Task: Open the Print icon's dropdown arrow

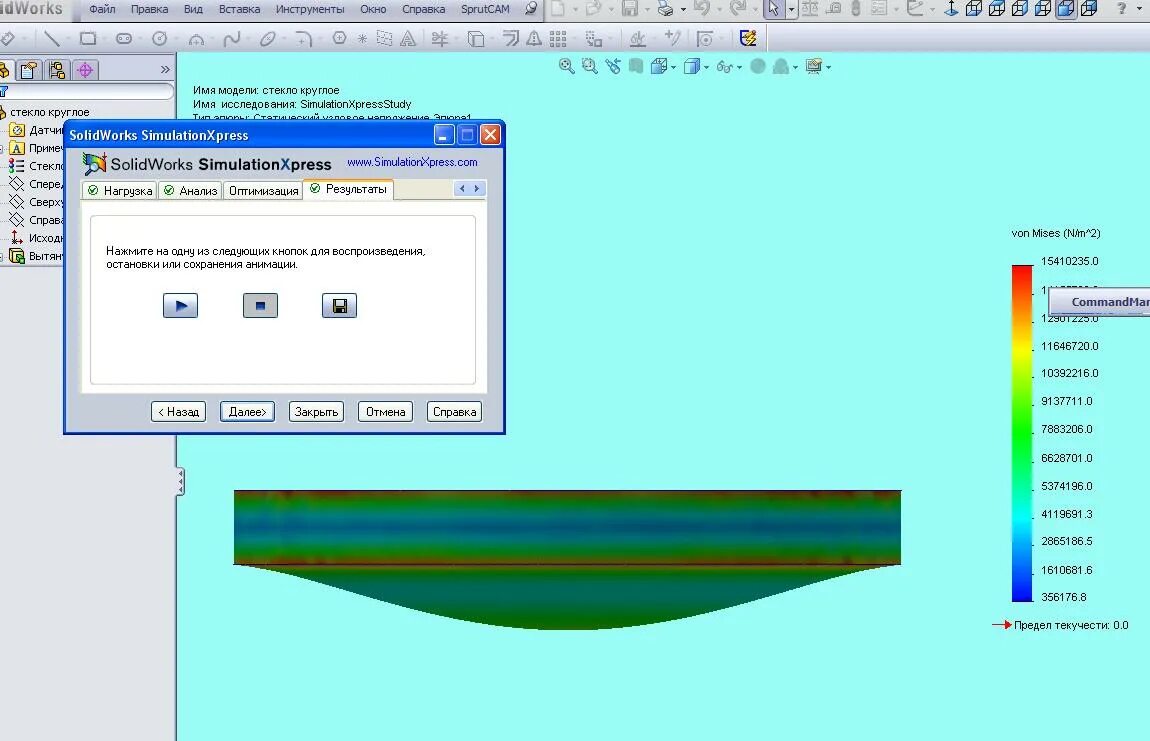Action: click(x=684, y=10)
